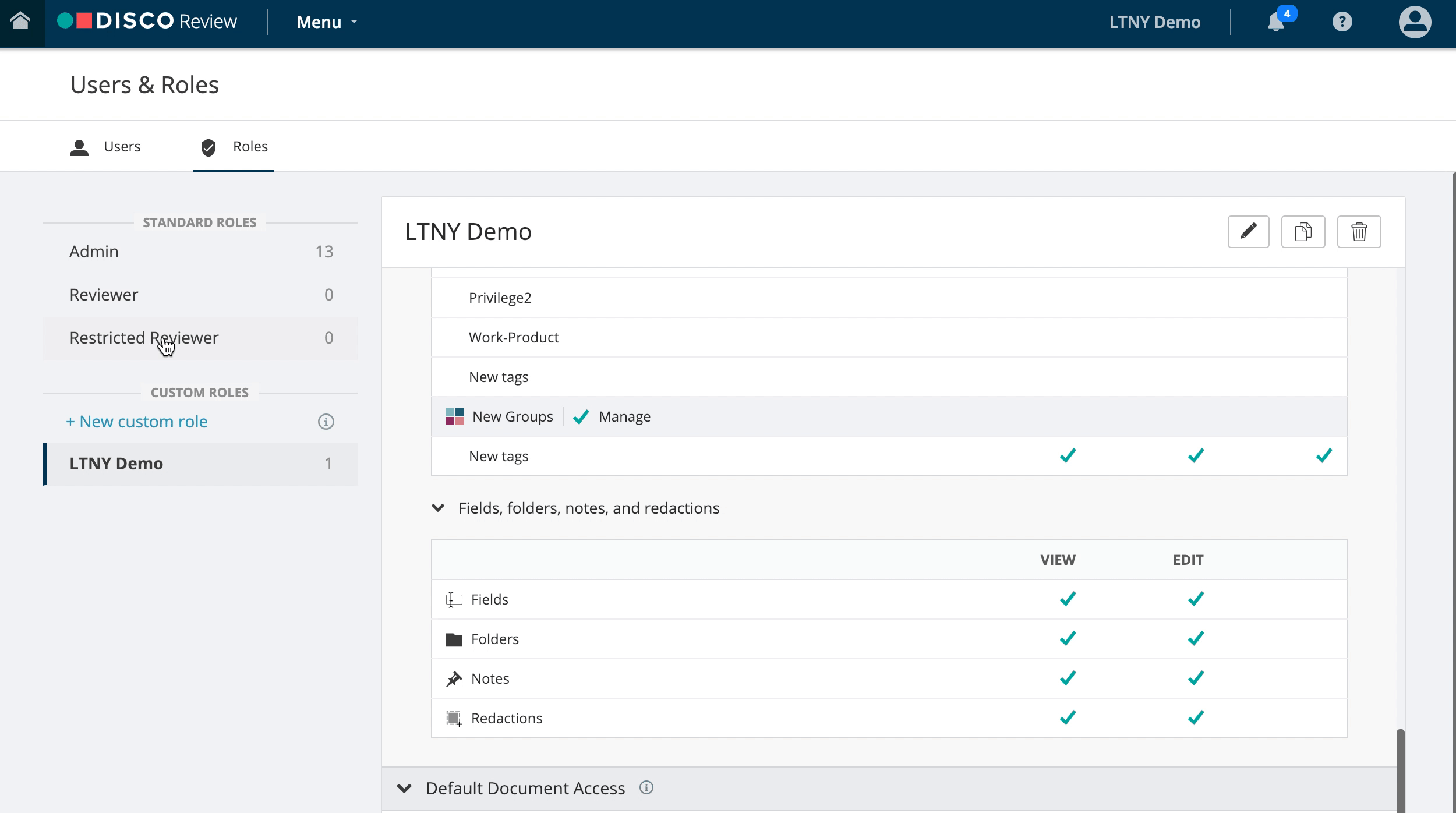Screen dimensions: 1456x813
Task: Open the user account avatar menu
Action: pos(1414,22)
